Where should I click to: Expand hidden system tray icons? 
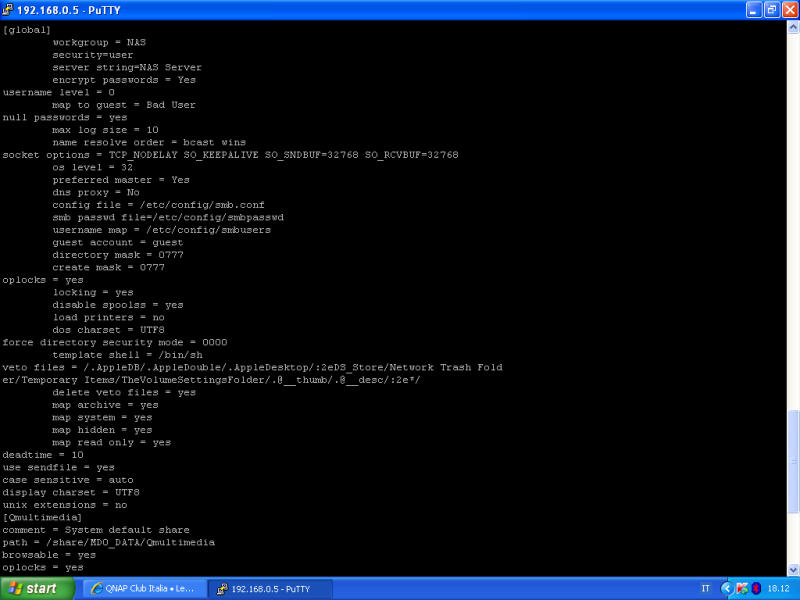(x=726, y=588)
